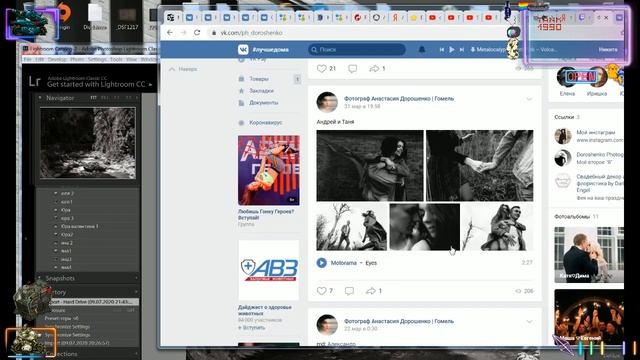Open the Doroshenko Photography link

[600, 155]
